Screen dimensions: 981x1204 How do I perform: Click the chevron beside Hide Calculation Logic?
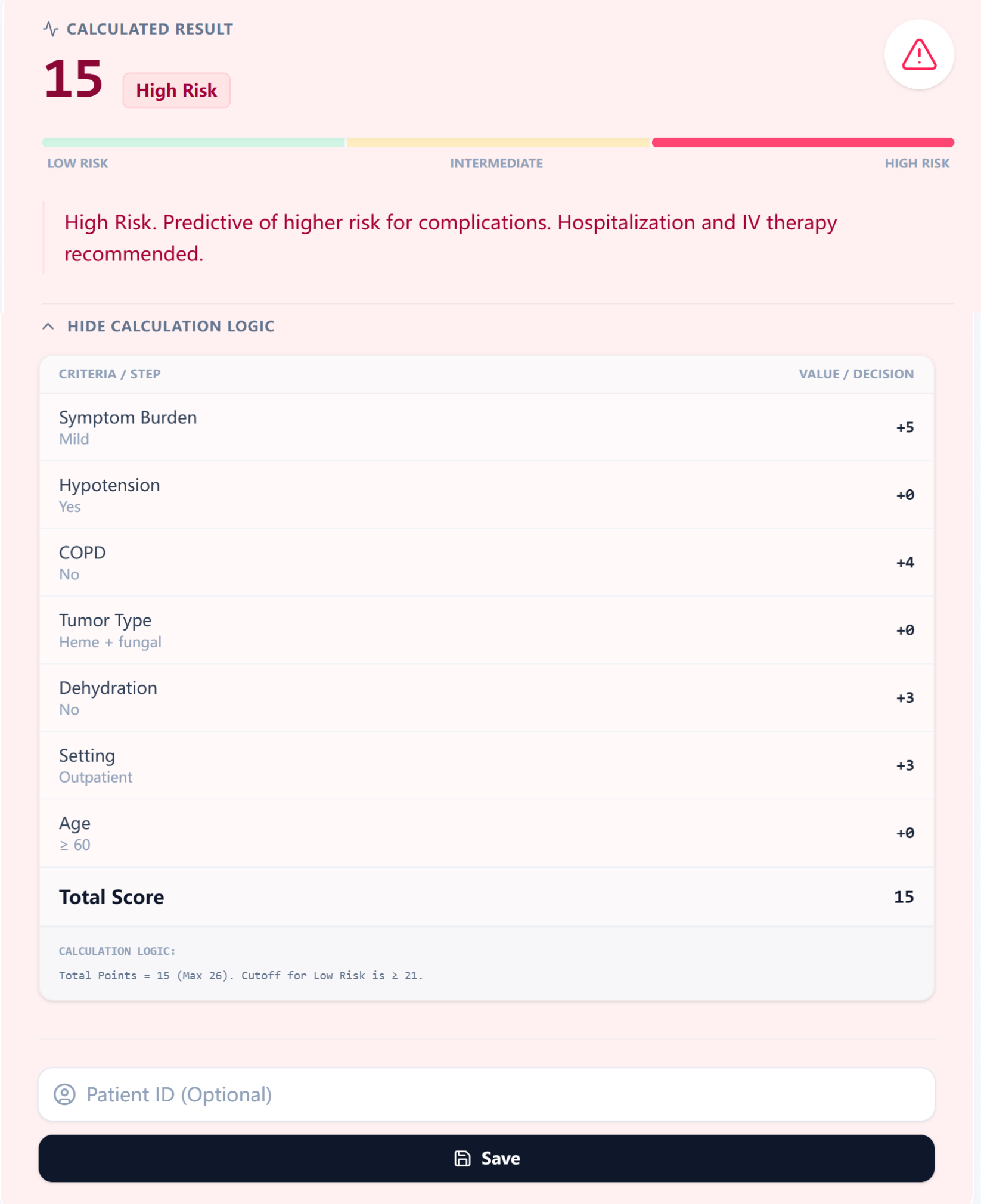tap(49, 326)
